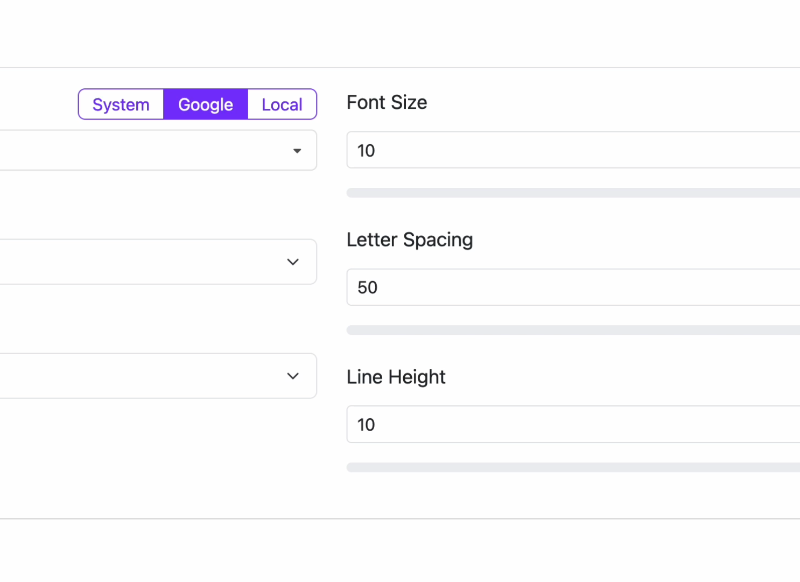This screenshot has width=800, height=582.
Task: Focus the Line Height input field
Action: tap(573, 424)
